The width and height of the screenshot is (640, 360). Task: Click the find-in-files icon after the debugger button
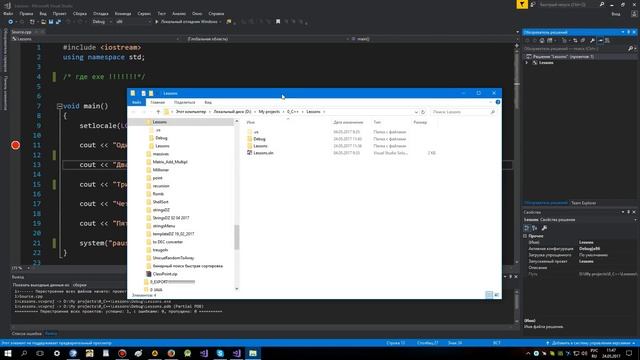click(229, 22)
